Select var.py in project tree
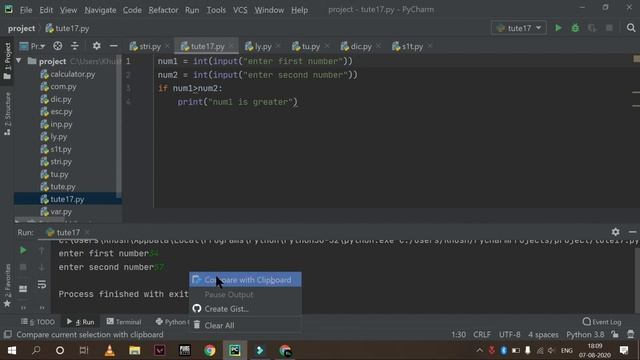Viewport: 640px width, 360px height. tap(56, 212)
